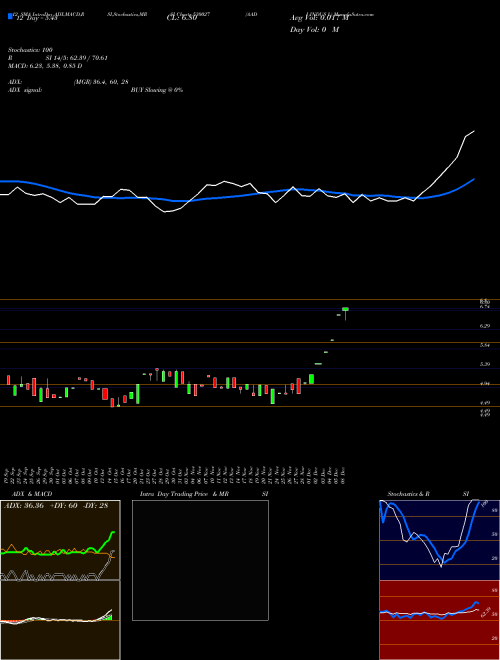500x660 pixels.
Task: Click the "Stochastics: 100" reading
Action: [30, 50]
